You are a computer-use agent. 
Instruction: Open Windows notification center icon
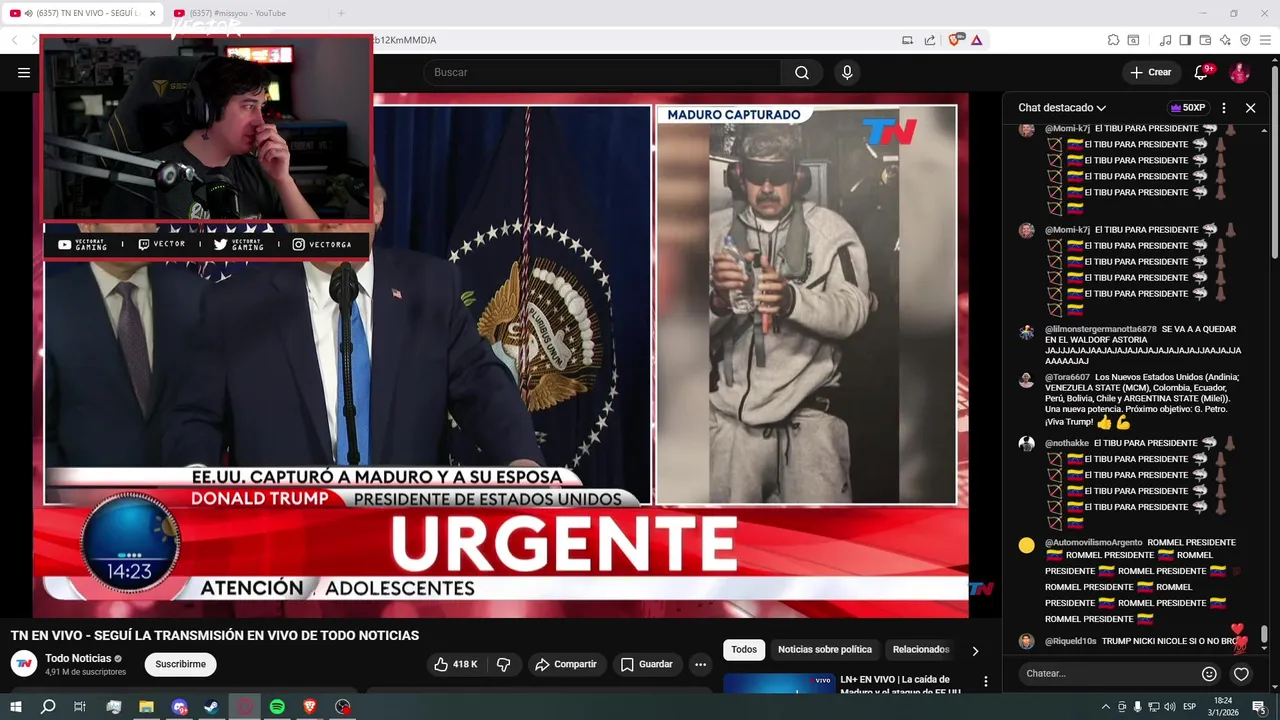(1259, 707)
